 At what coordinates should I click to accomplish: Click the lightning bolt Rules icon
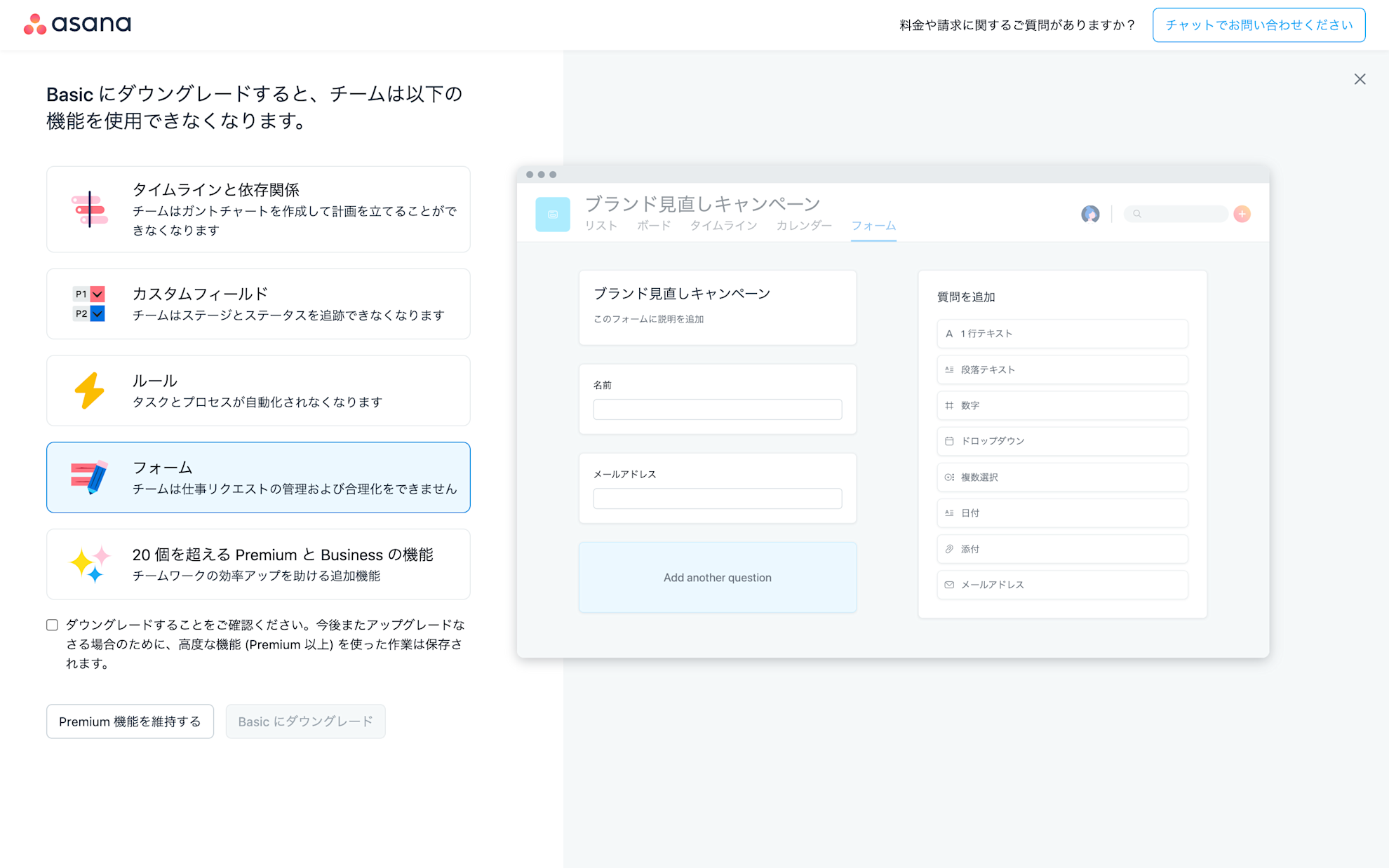click(x=89, y=391)
